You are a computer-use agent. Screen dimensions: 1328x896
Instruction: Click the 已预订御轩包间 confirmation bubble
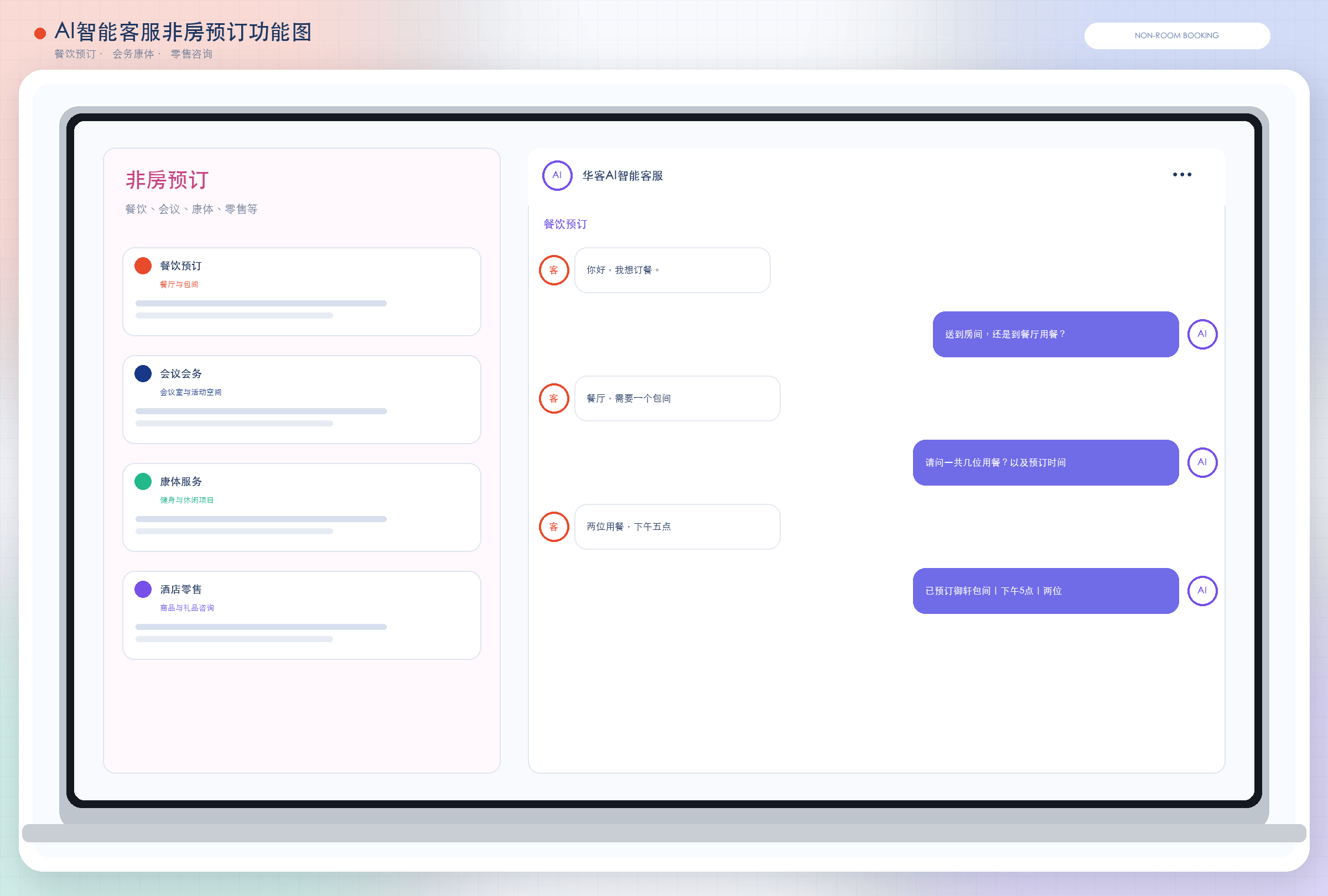point(1046,591)
